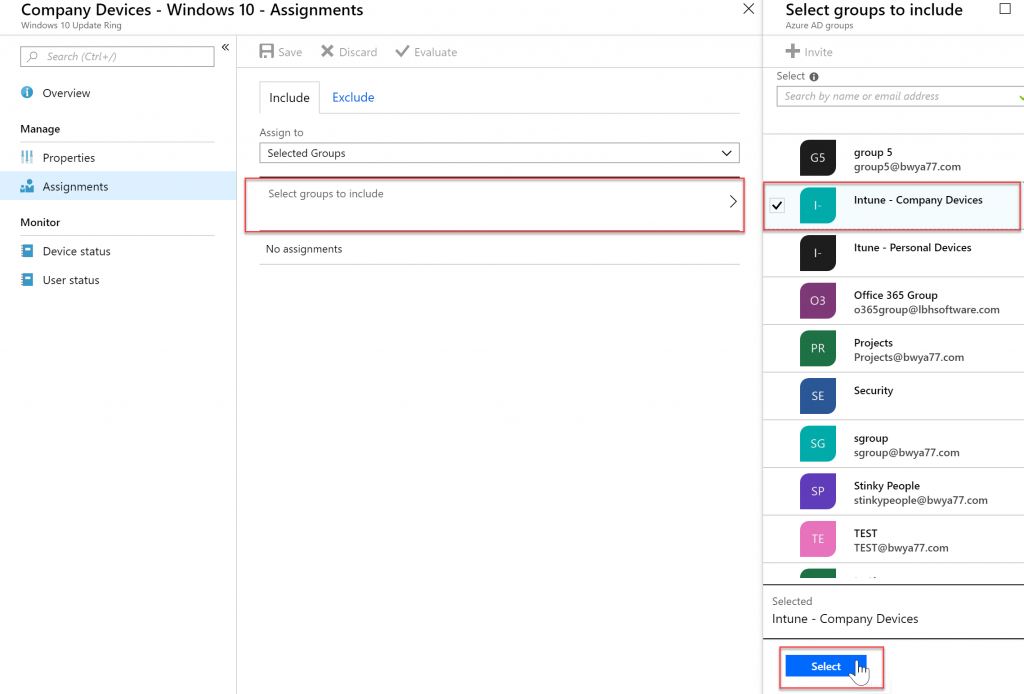Viewport: 1024px width, 694px height.
Task: Click the Discard X icon
Action: [327, 51]
